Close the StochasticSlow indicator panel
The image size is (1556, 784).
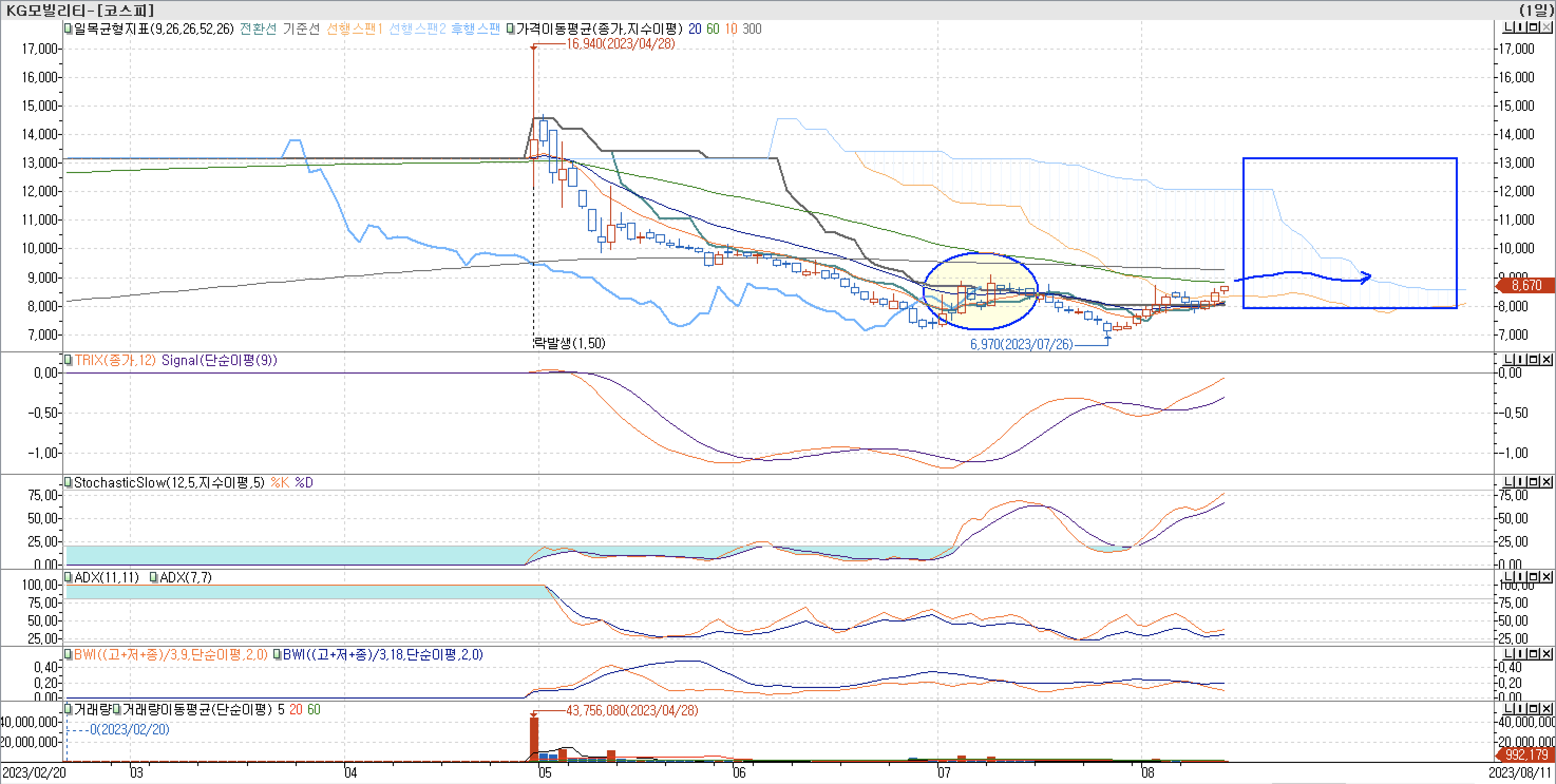[1546, 482]
